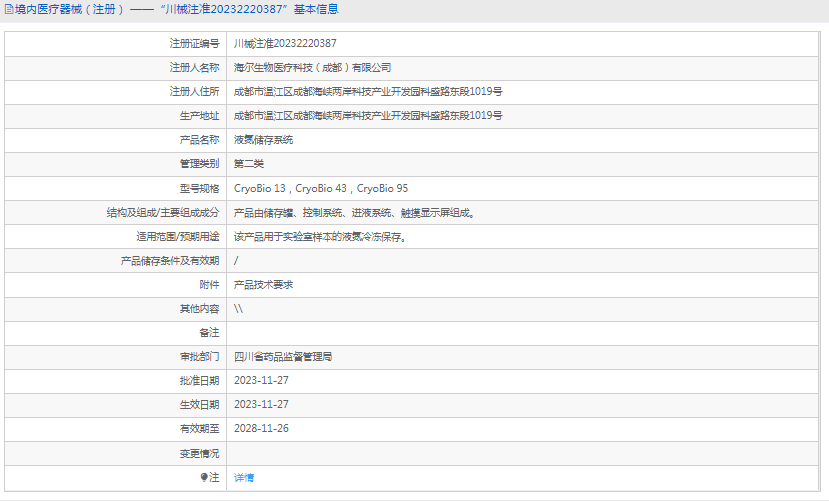Click product name 液氮储存系统
This screenshot has height=501, width=829.
point(263,140)
